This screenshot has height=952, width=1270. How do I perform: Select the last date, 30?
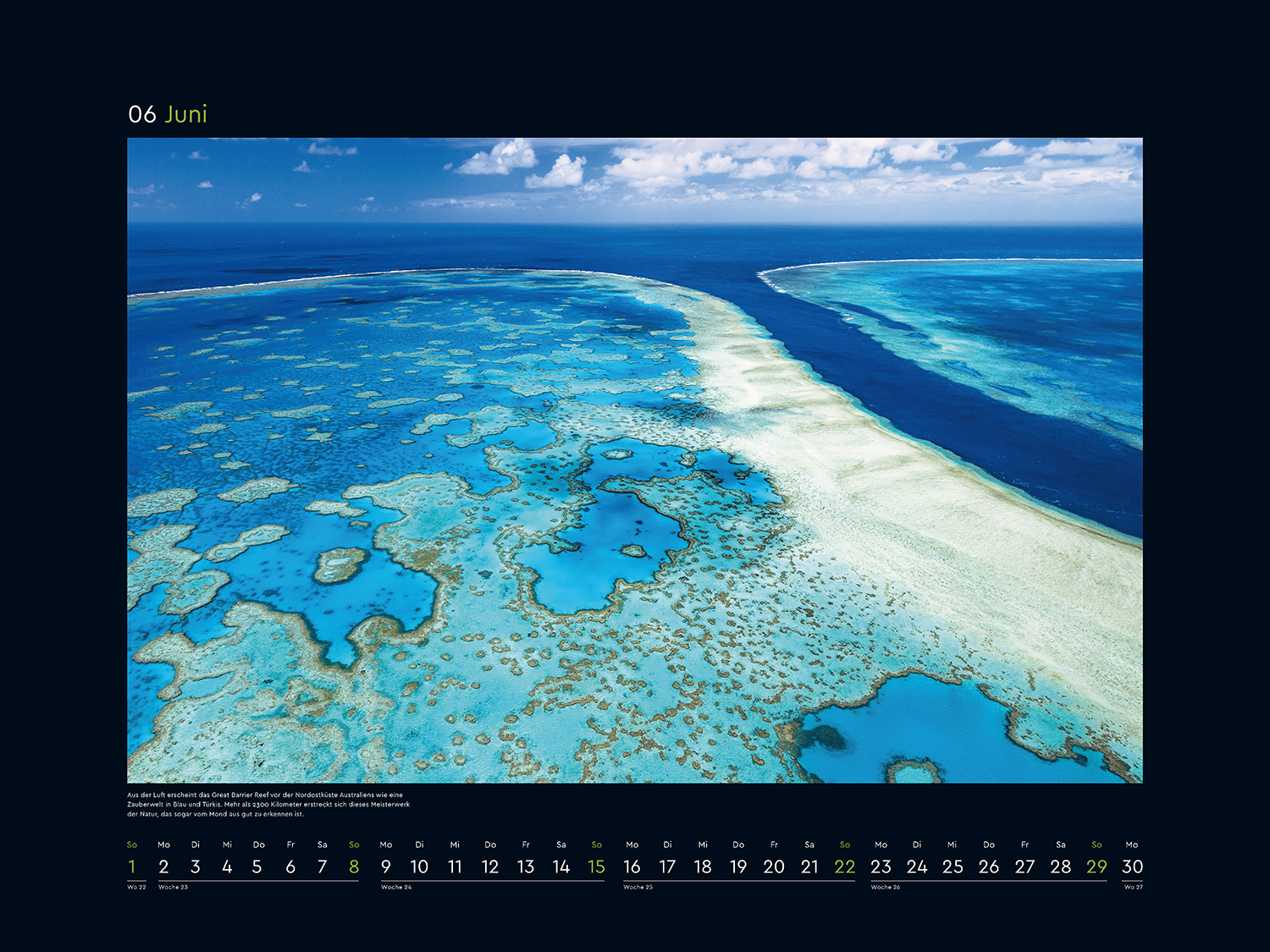coord(1132,867)
